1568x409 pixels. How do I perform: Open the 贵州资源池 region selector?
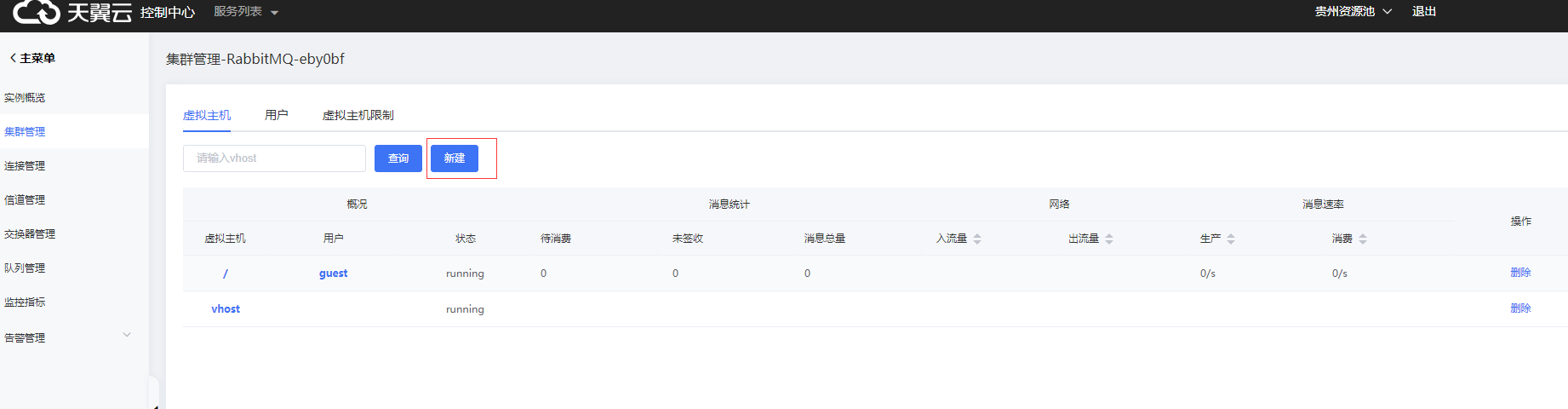1353,12
